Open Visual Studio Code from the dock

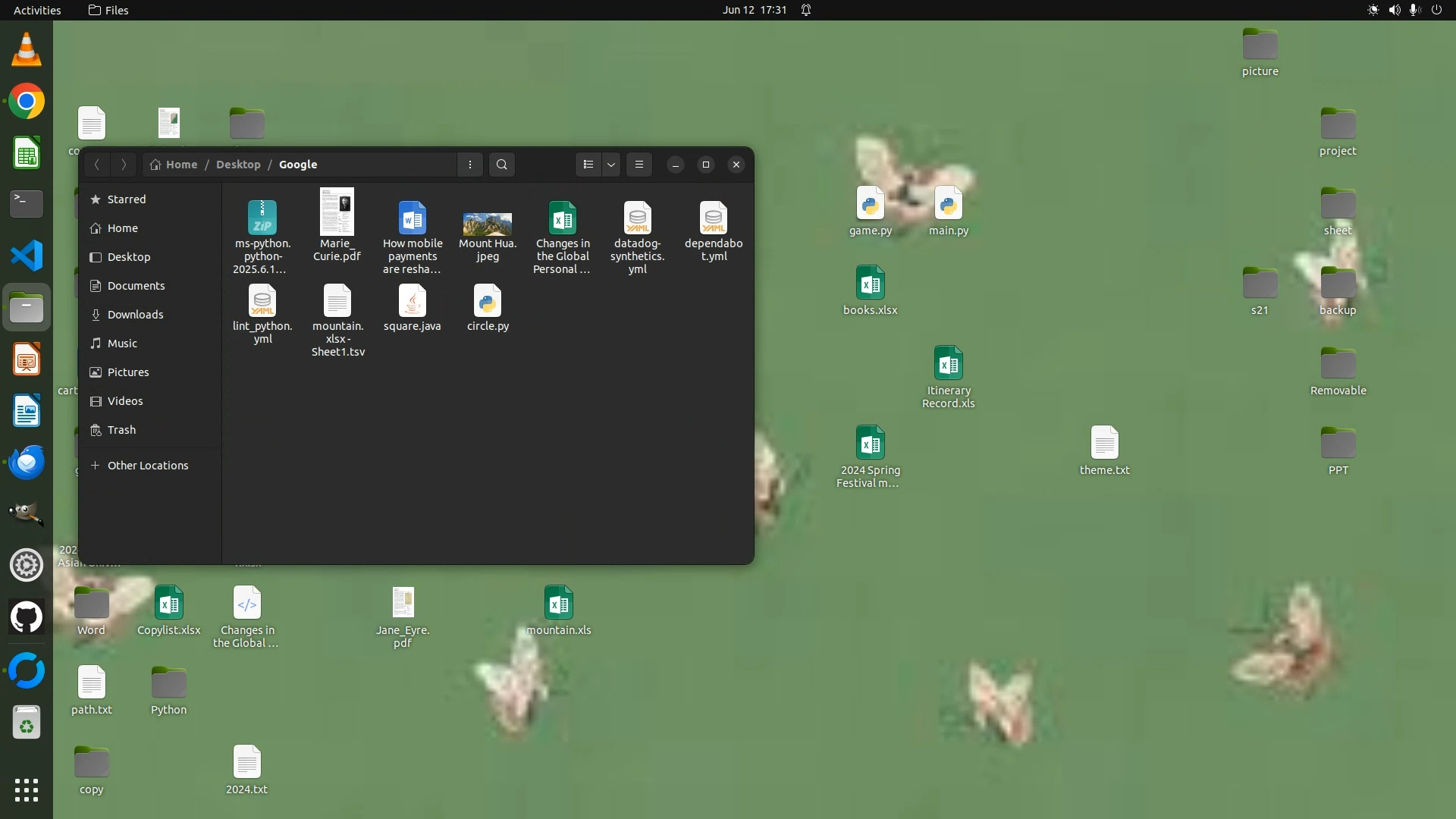(x=27, y=256)
